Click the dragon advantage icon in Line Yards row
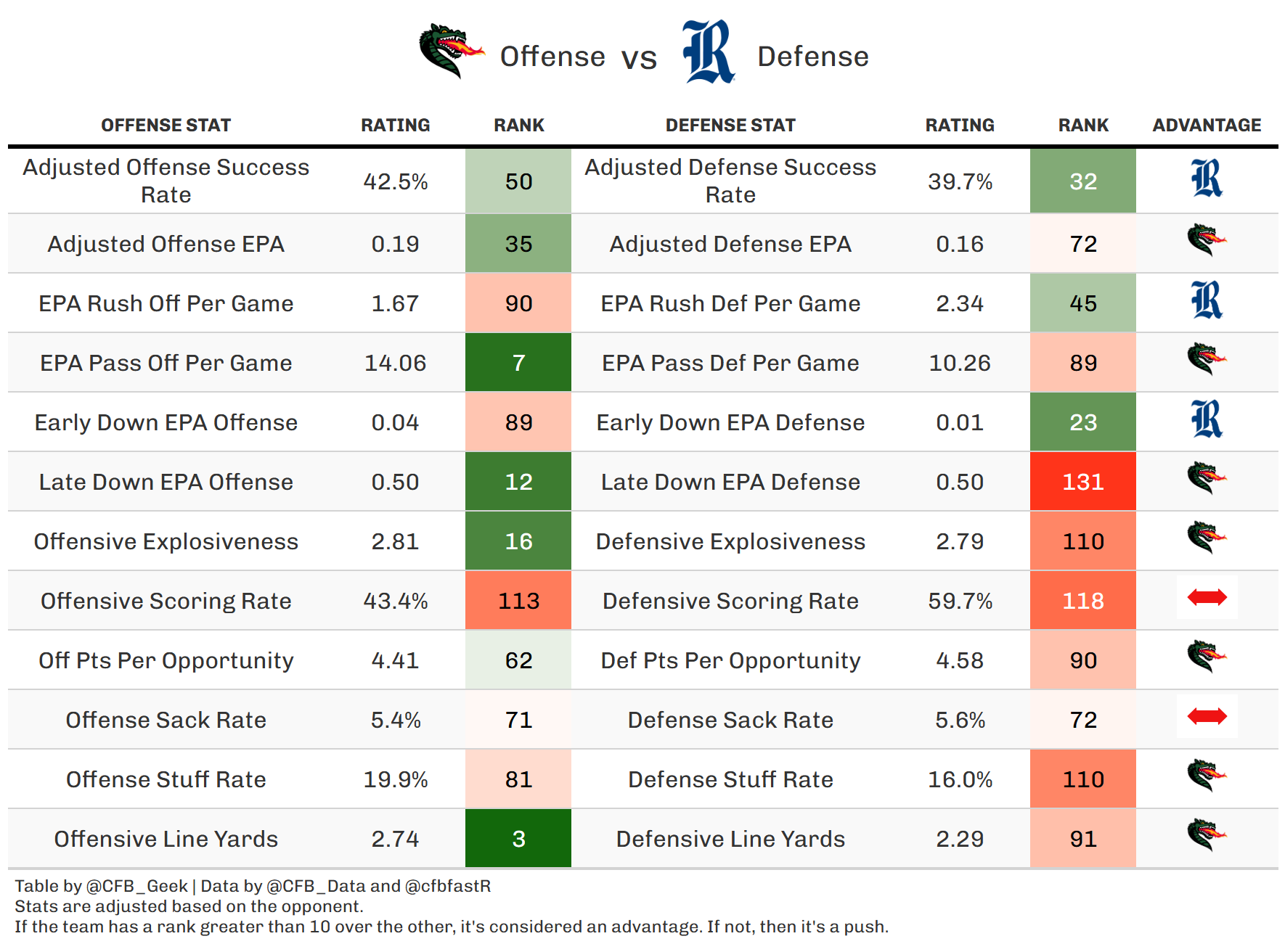The height and width of the screenshot is (952, 1285). tap(1207, 835)
